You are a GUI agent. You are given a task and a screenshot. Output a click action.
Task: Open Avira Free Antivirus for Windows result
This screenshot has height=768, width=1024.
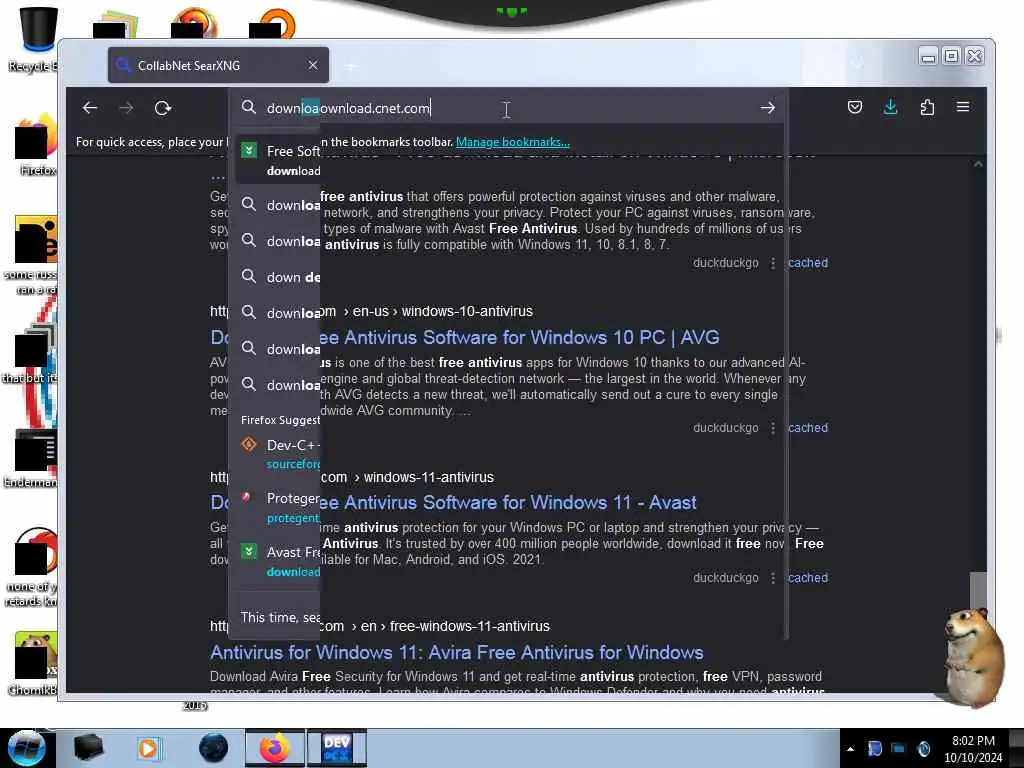(x=456, y=652)
